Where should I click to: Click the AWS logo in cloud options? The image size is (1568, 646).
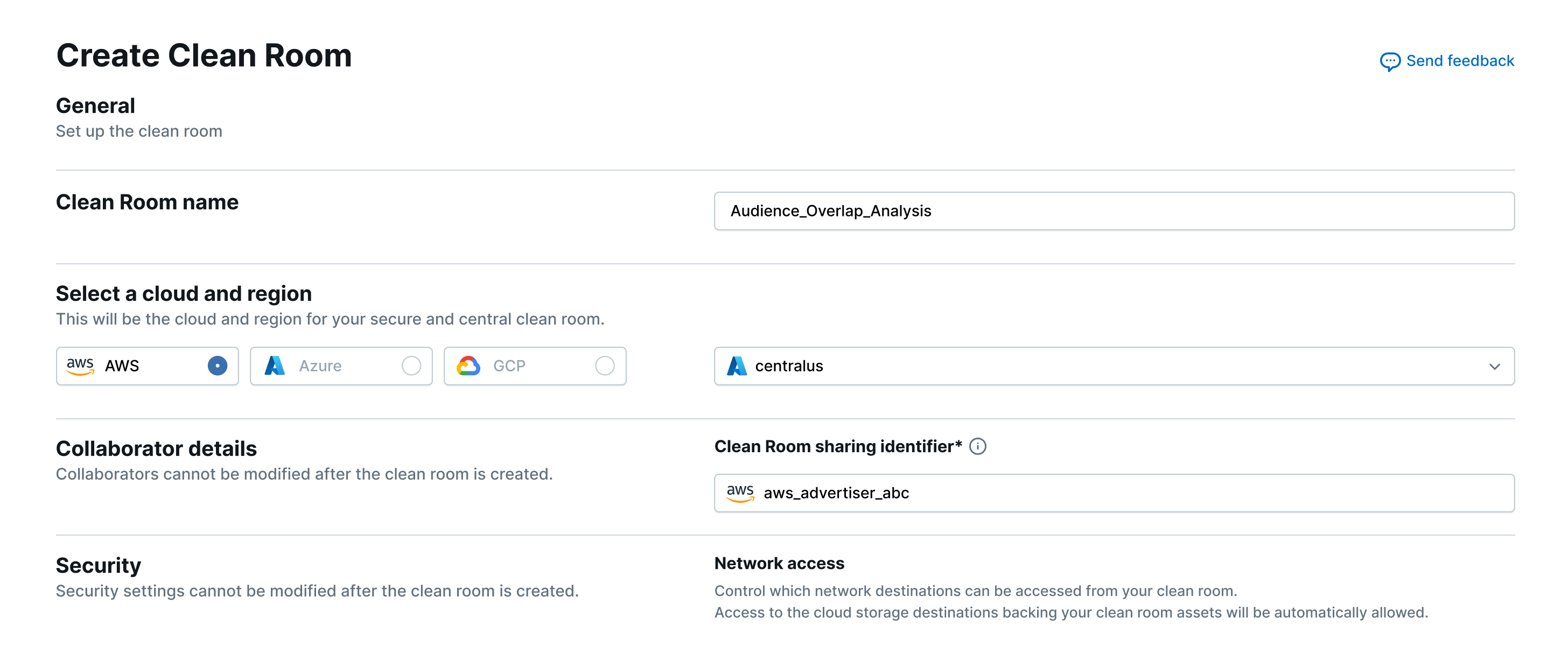coord(80,366)
